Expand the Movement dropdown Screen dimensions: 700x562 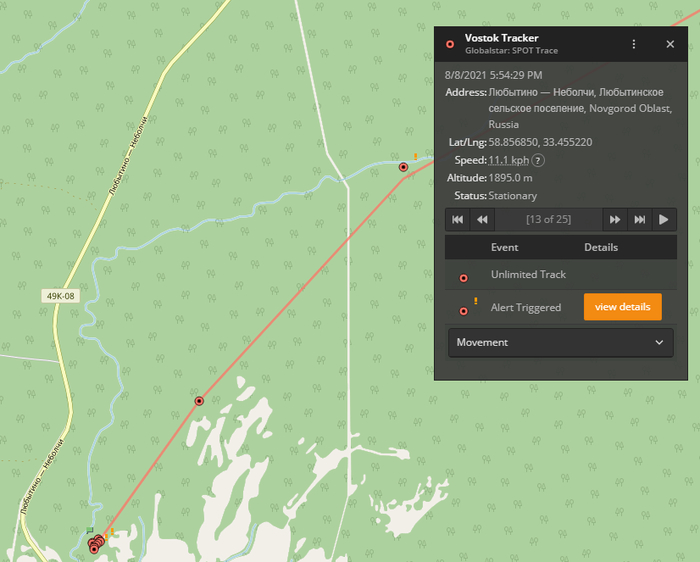561,342
